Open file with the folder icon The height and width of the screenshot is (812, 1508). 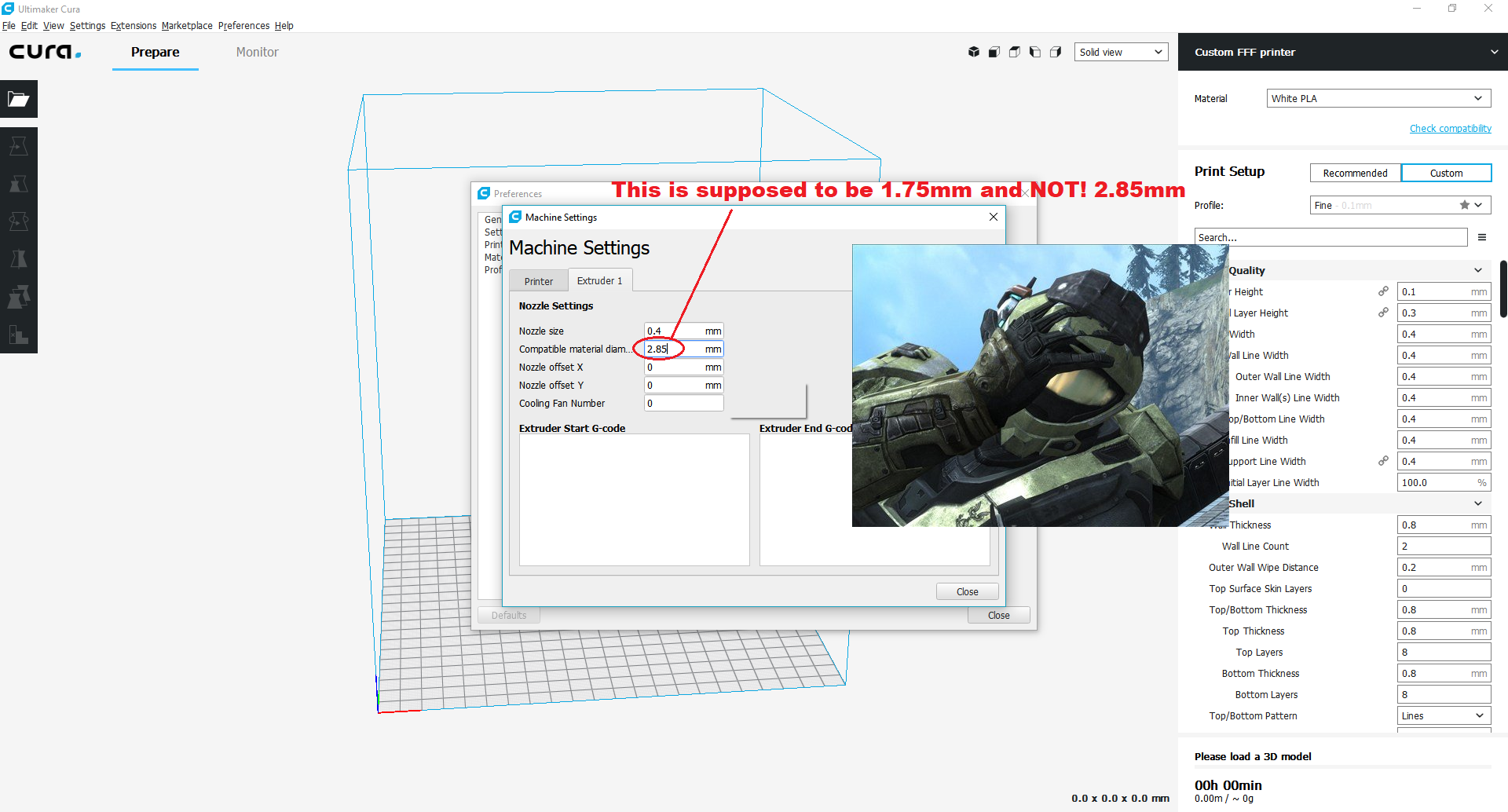tap(19, 99)
